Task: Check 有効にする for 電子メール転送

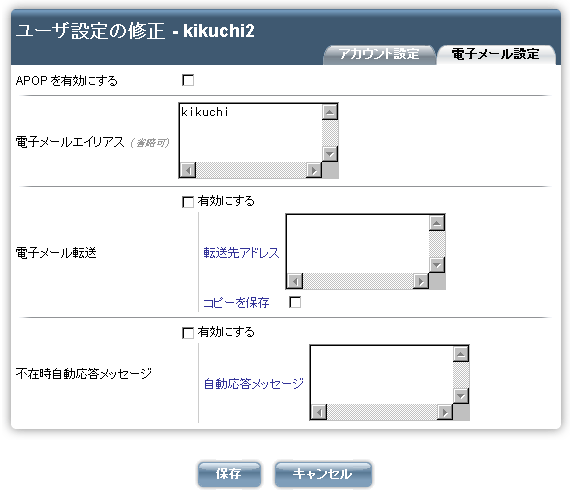Action: 188,202
